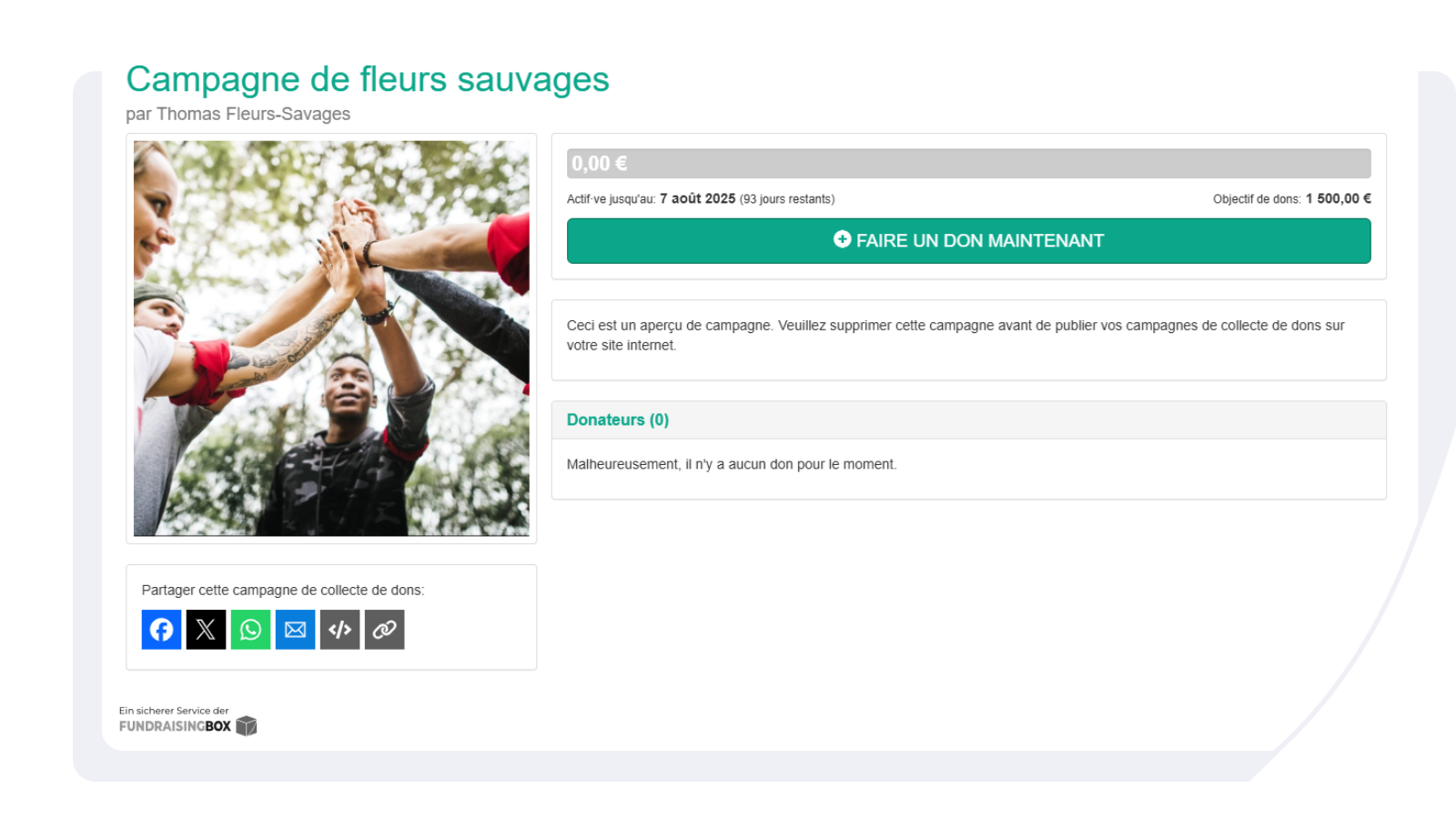1456x819 pixels.
Task: Click the Campagne de fleurs sauvages title
Action: (368, 80)
